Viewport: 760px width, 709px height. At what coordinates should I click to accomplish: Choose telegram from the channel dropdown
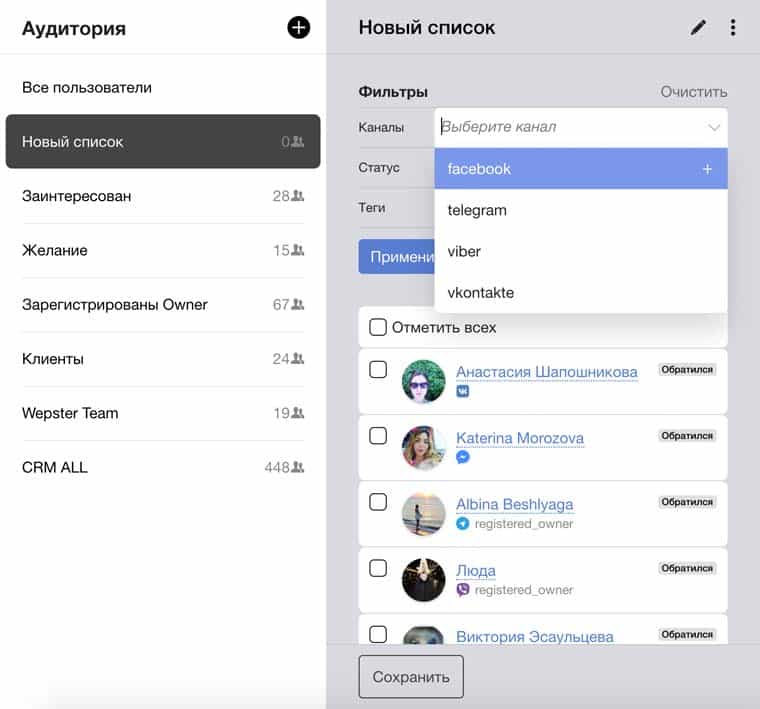click(x=477, y=210)
